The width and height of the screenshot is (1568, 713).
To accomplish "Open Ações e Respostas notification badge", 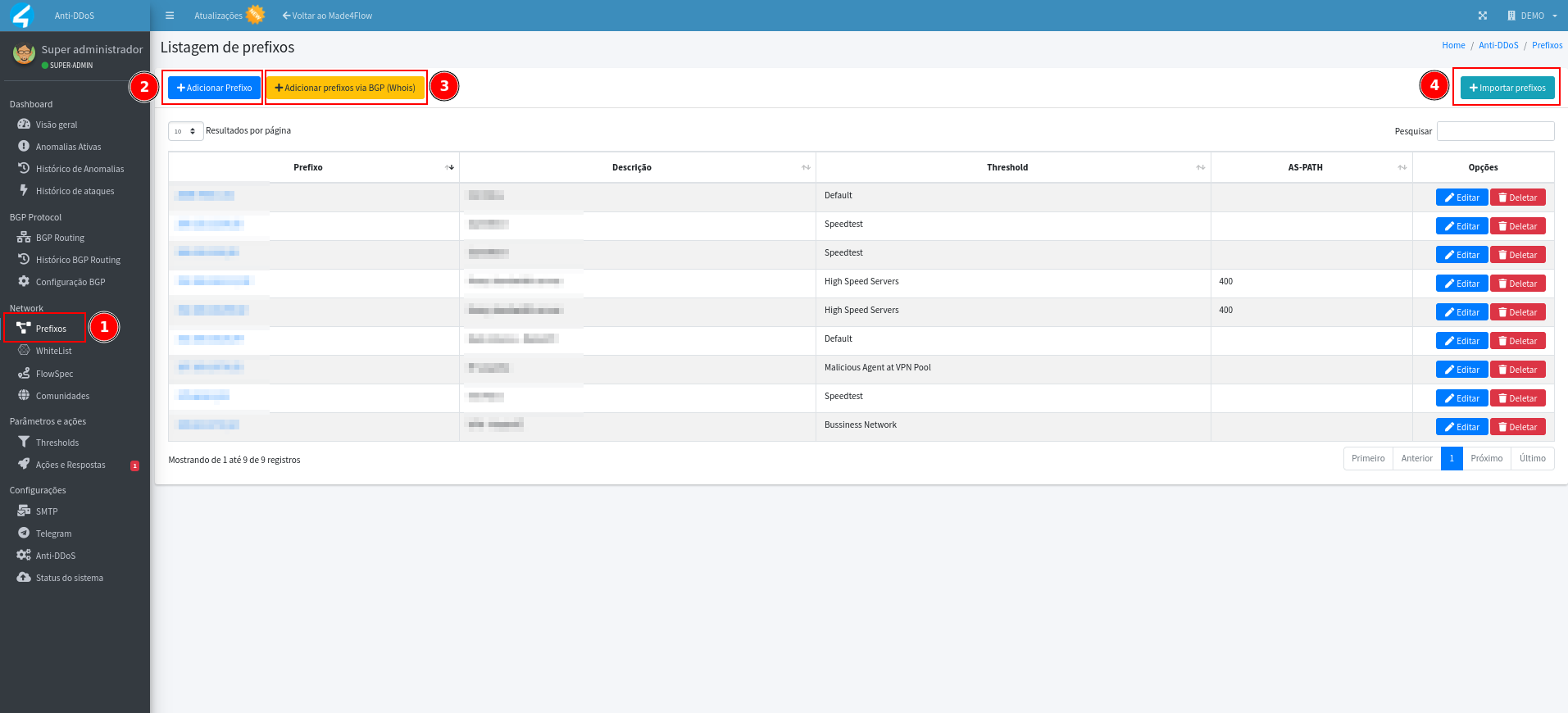I will (x=135, y=465).
